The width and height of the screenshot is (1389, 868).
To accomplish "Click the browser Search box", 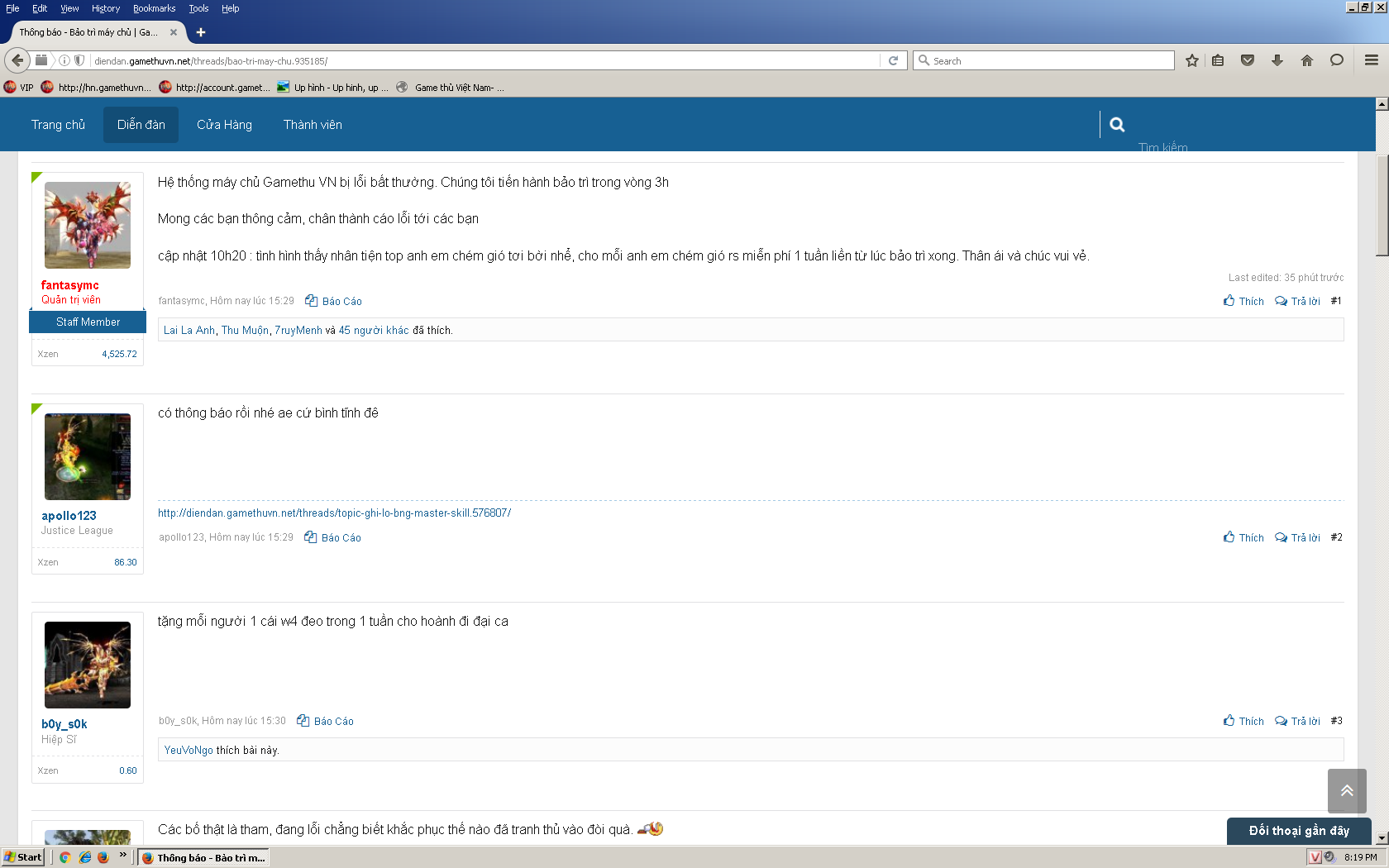I will (1043, 60).
